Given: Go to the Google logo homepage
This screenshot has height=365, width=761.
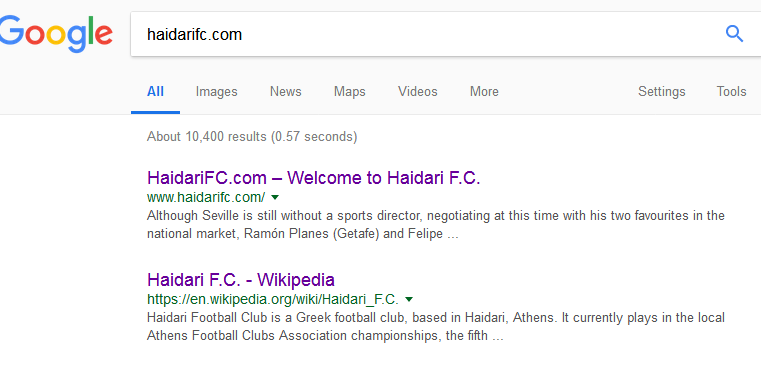Looking at the screenshot, I should coord(55,34).
